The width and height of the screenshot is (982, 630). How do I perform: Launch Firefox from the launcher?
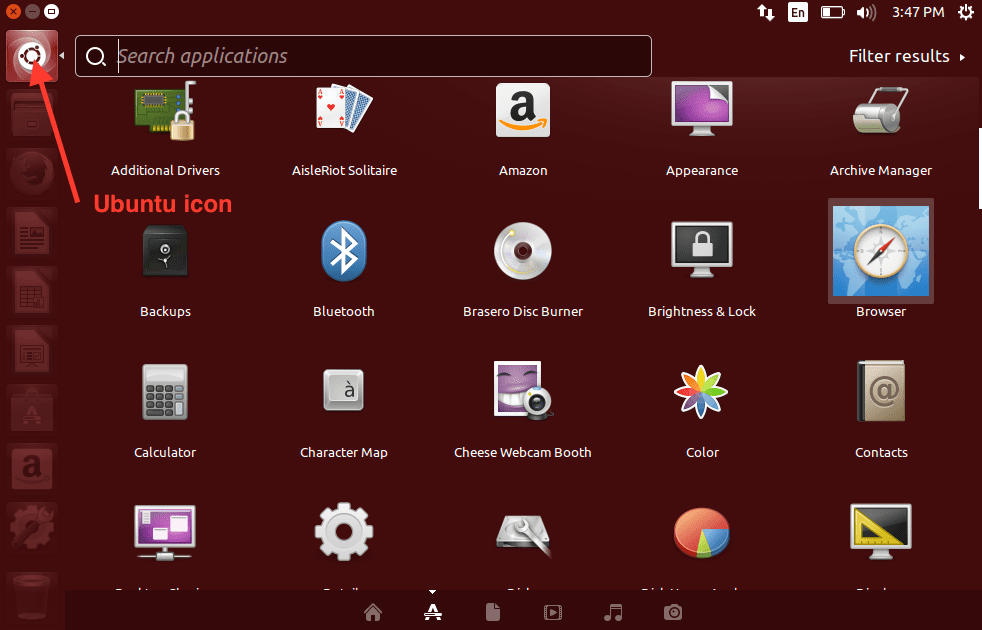[32, 173]
